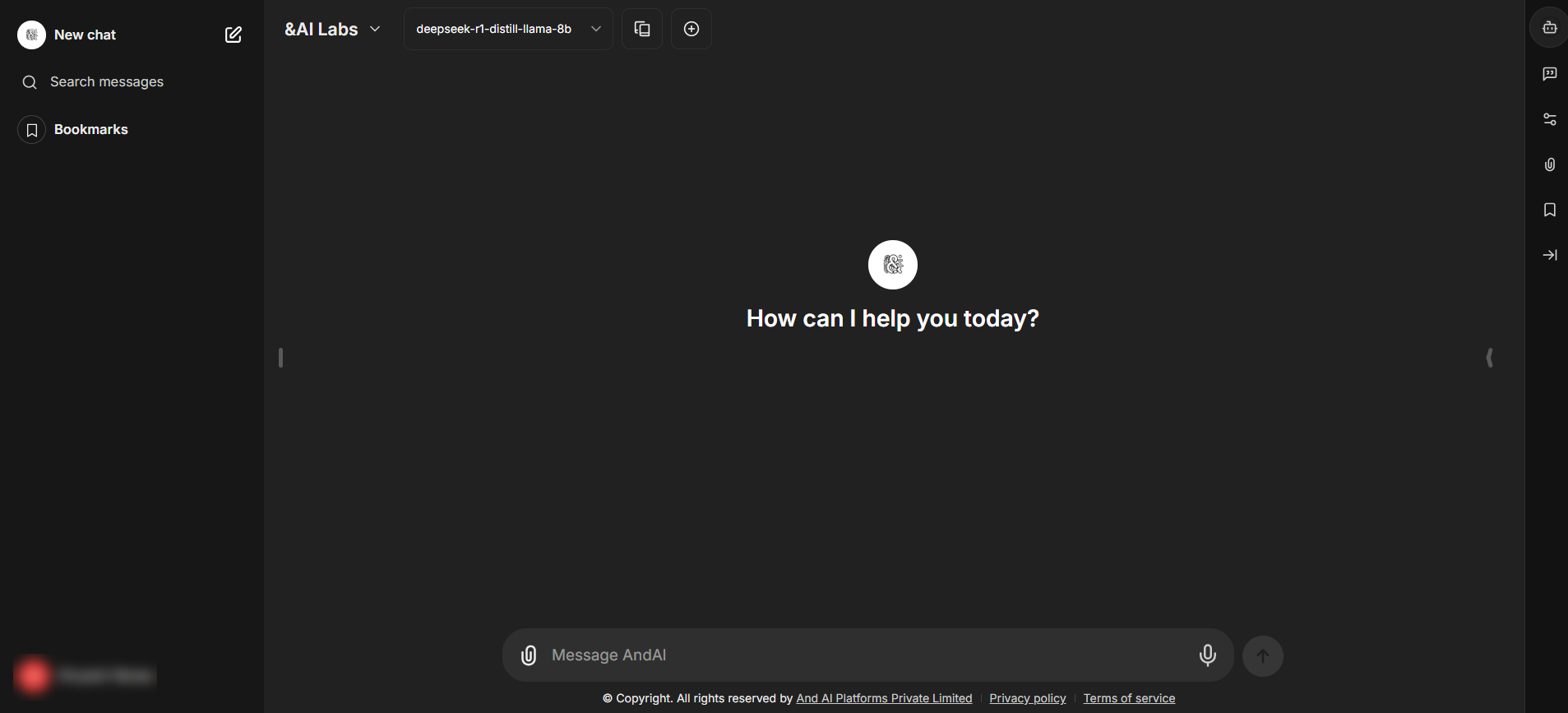Click the copy icon beside model selector
Viewport: 1568px width, 713px height.
point(642,29)
